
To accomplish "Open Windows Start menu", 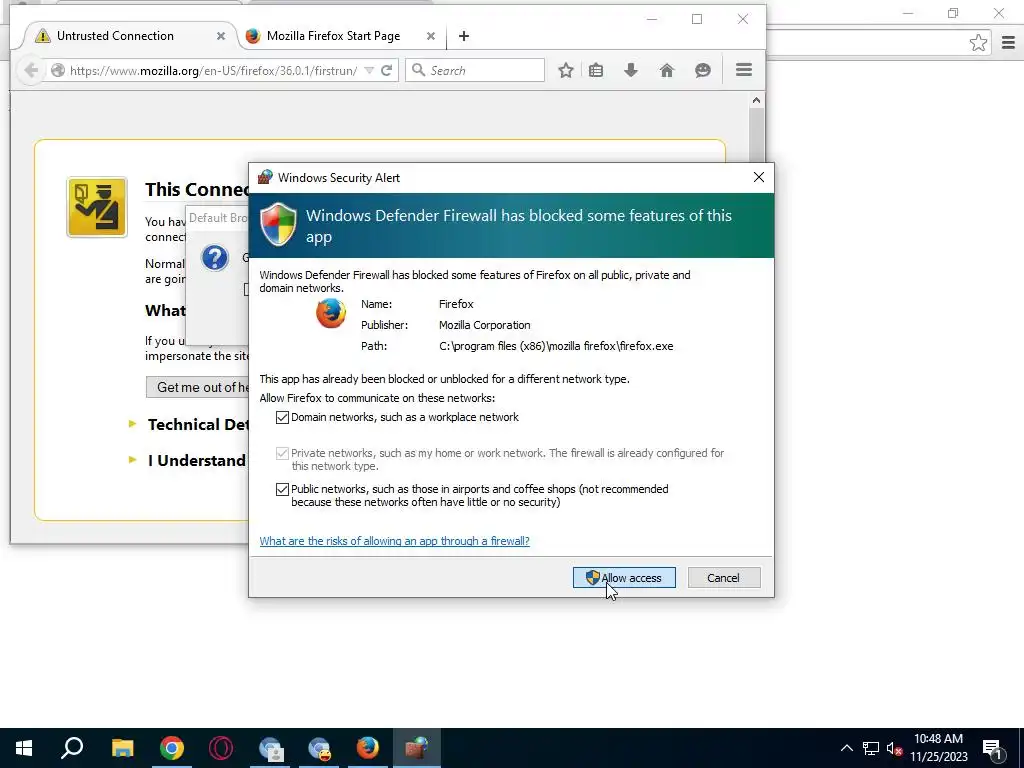I will click(x=24, y=748).
